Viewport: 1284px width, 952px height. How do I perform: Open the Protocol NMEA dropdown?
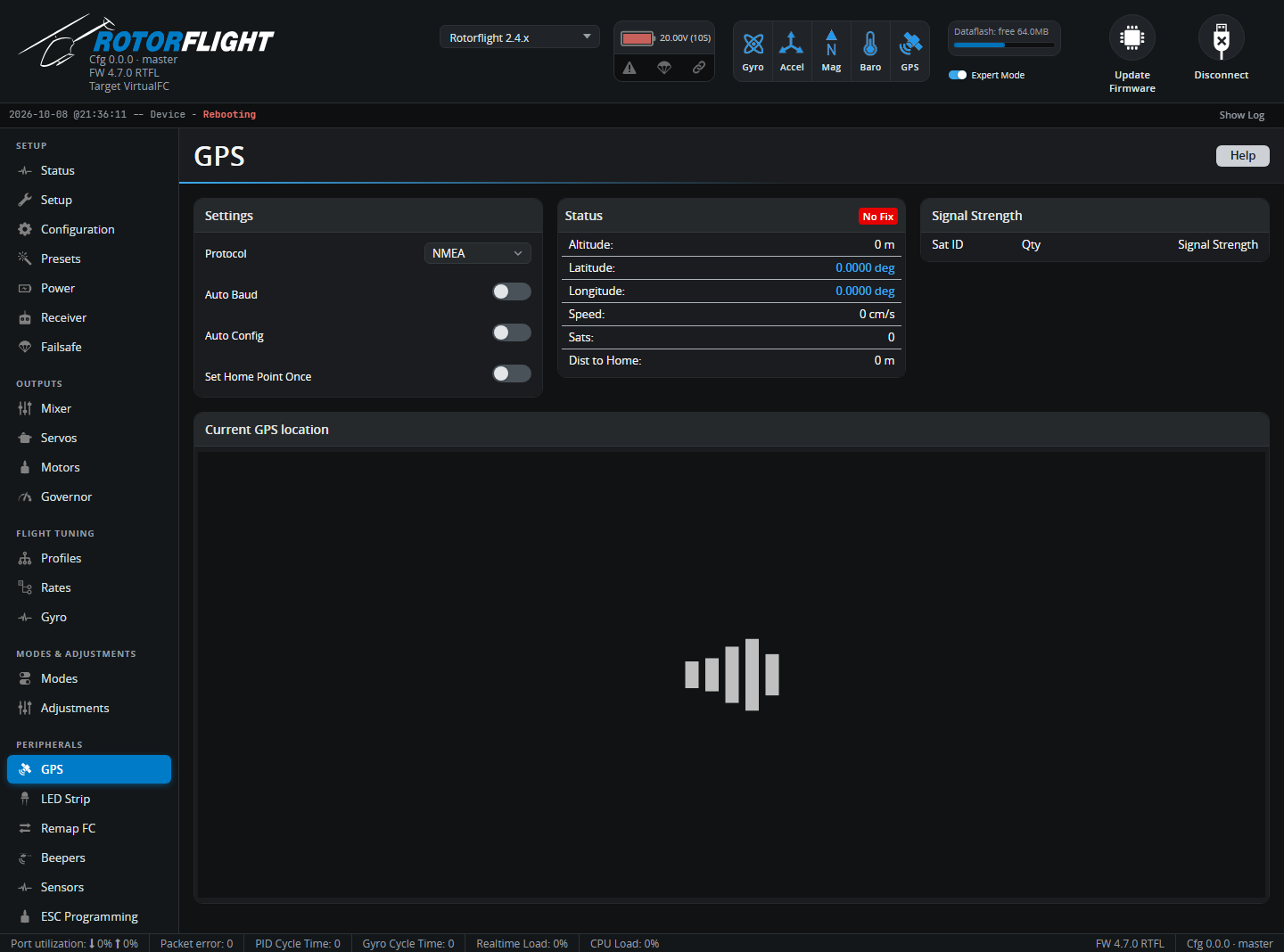pos(478,253)
